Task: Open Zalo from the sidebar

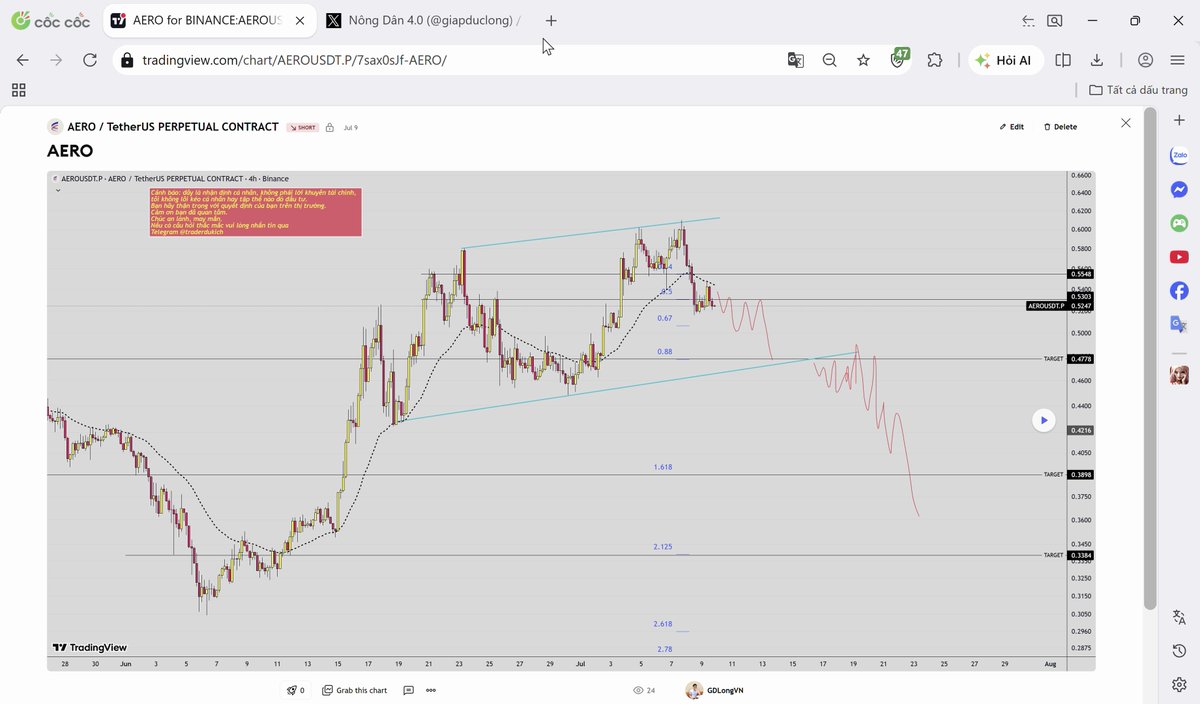Action: (1179, 155)
